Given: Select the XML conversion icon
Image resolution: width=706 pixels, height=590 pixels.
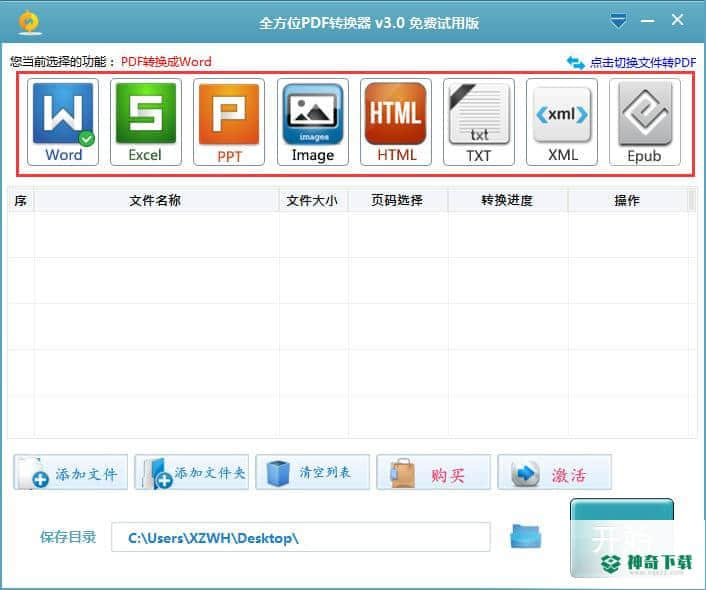Looking at the screenshot, I should [x=562, y=122].
